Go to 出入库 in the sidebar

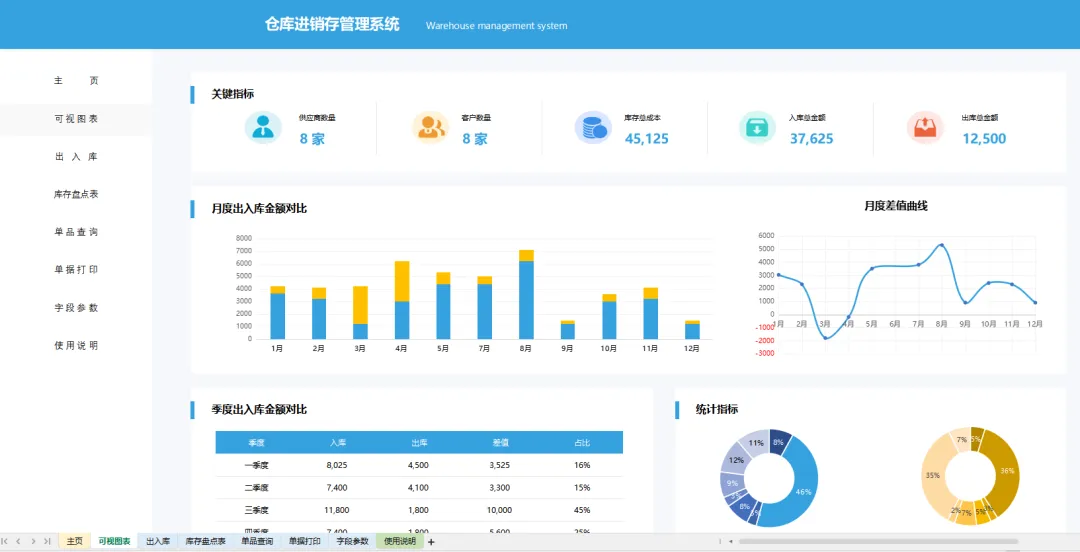tap(76, 156)
